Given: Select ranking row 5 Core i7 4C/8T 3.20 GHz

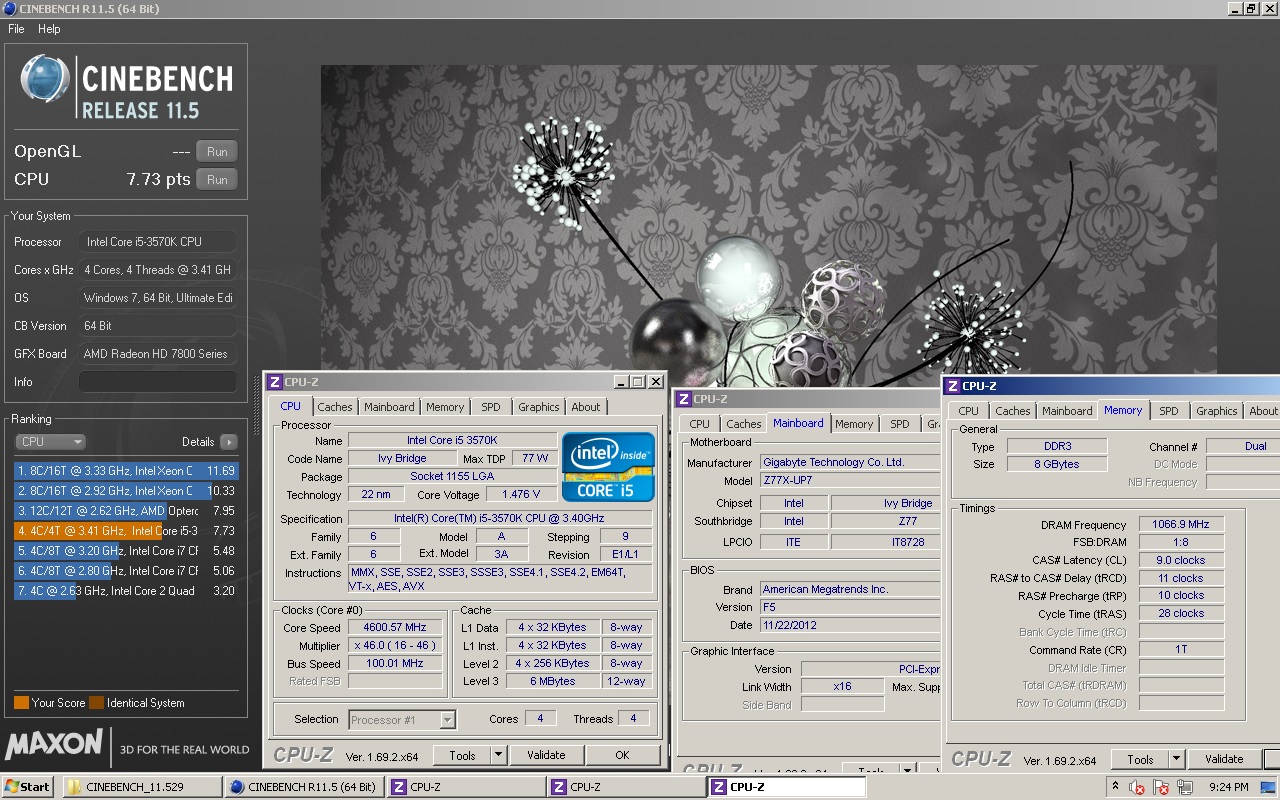Looking at the screenshot, I should click(126, 550).
